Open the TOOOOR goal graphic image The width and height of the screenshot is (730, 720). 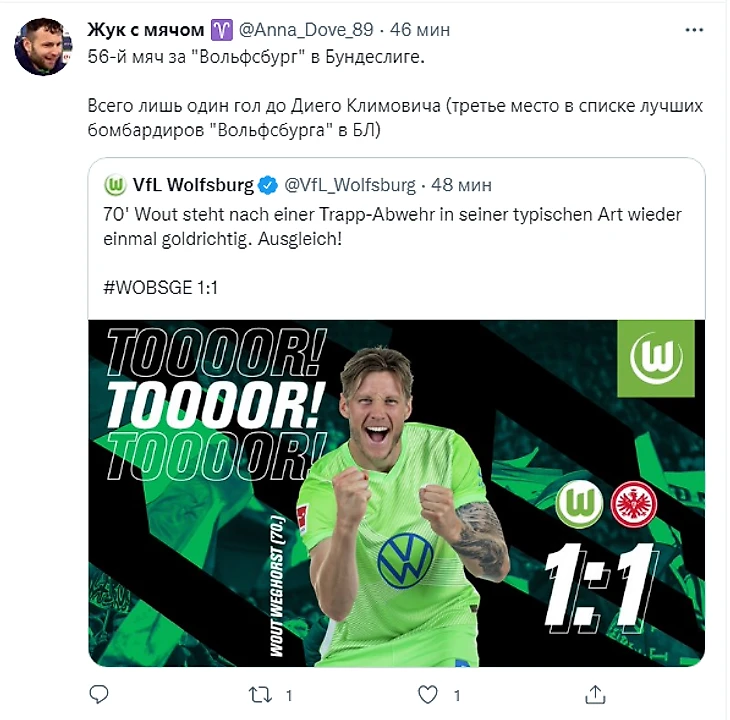pyautogui.click(x=396, y=493)
